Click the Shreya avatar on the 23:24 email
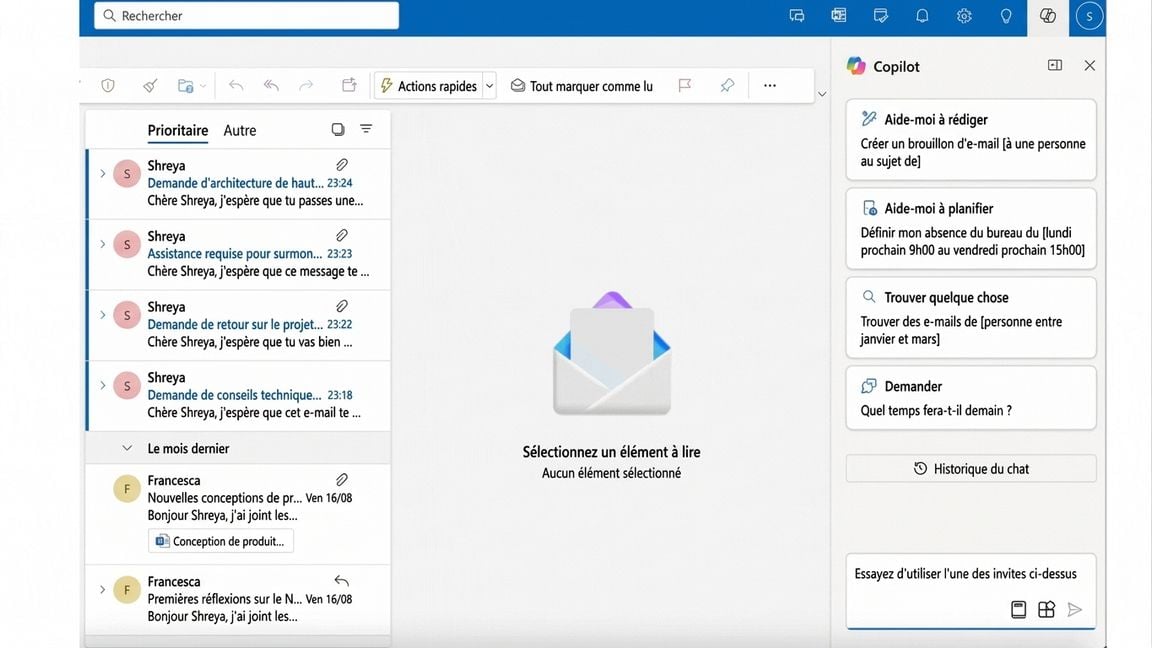 pyautogui.click(x=126, y=173)
